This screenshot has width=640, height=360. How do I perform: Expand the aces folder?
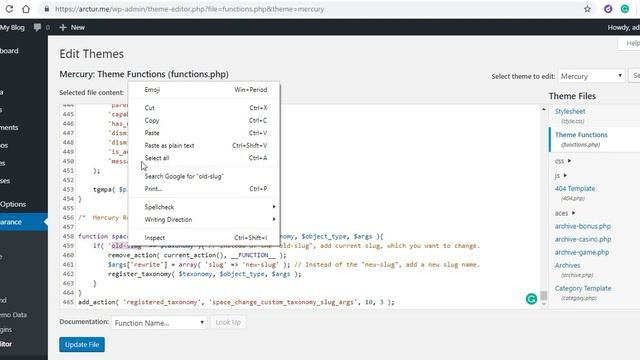[x=565, y=213]
